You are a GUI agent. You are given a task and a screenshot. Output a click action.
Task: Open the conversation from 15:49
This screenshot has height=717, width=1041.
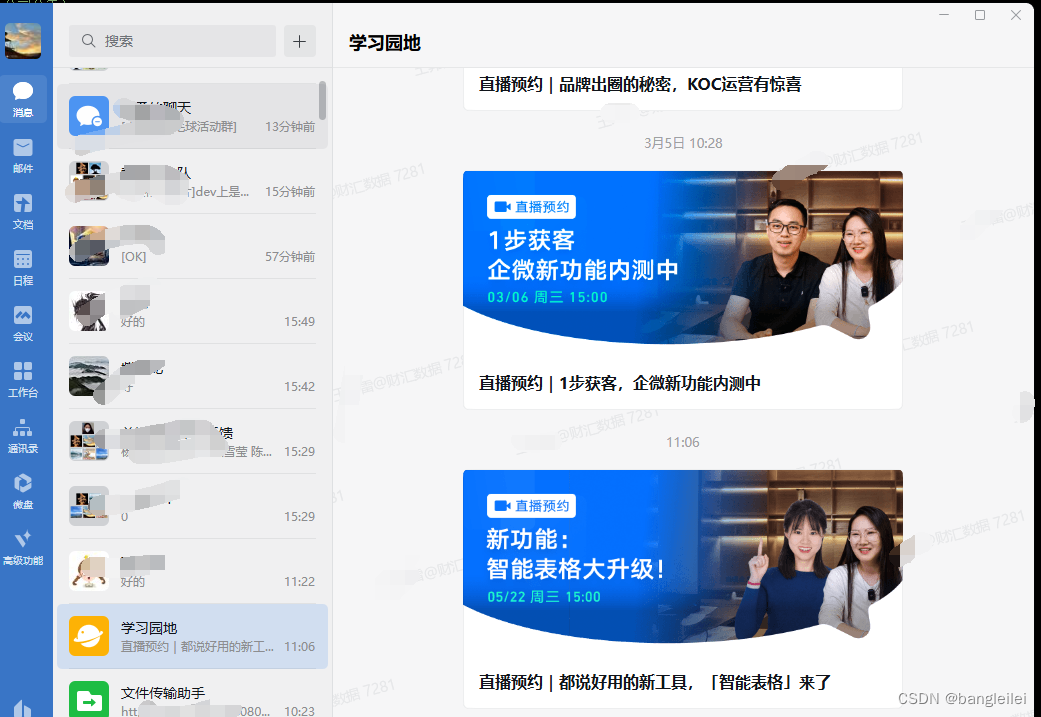coord(193,311)
